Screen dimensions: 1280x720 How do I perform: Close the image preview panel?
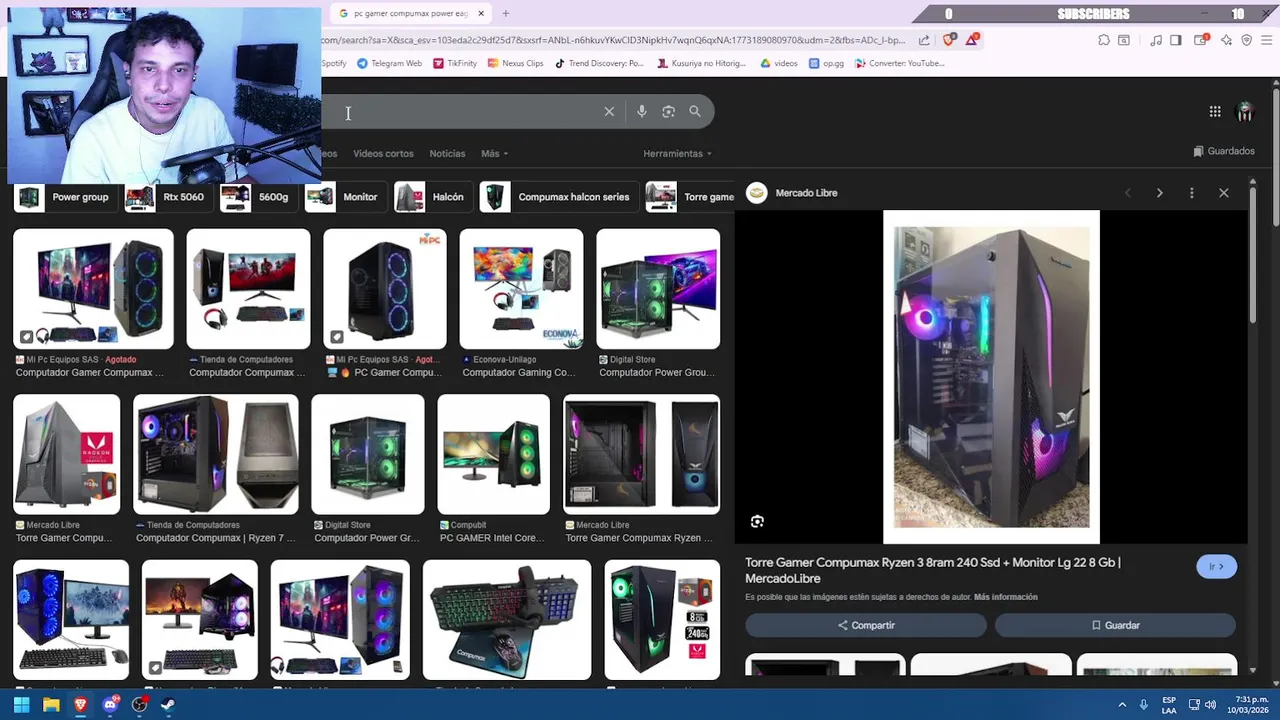(x=1224, y=193)
